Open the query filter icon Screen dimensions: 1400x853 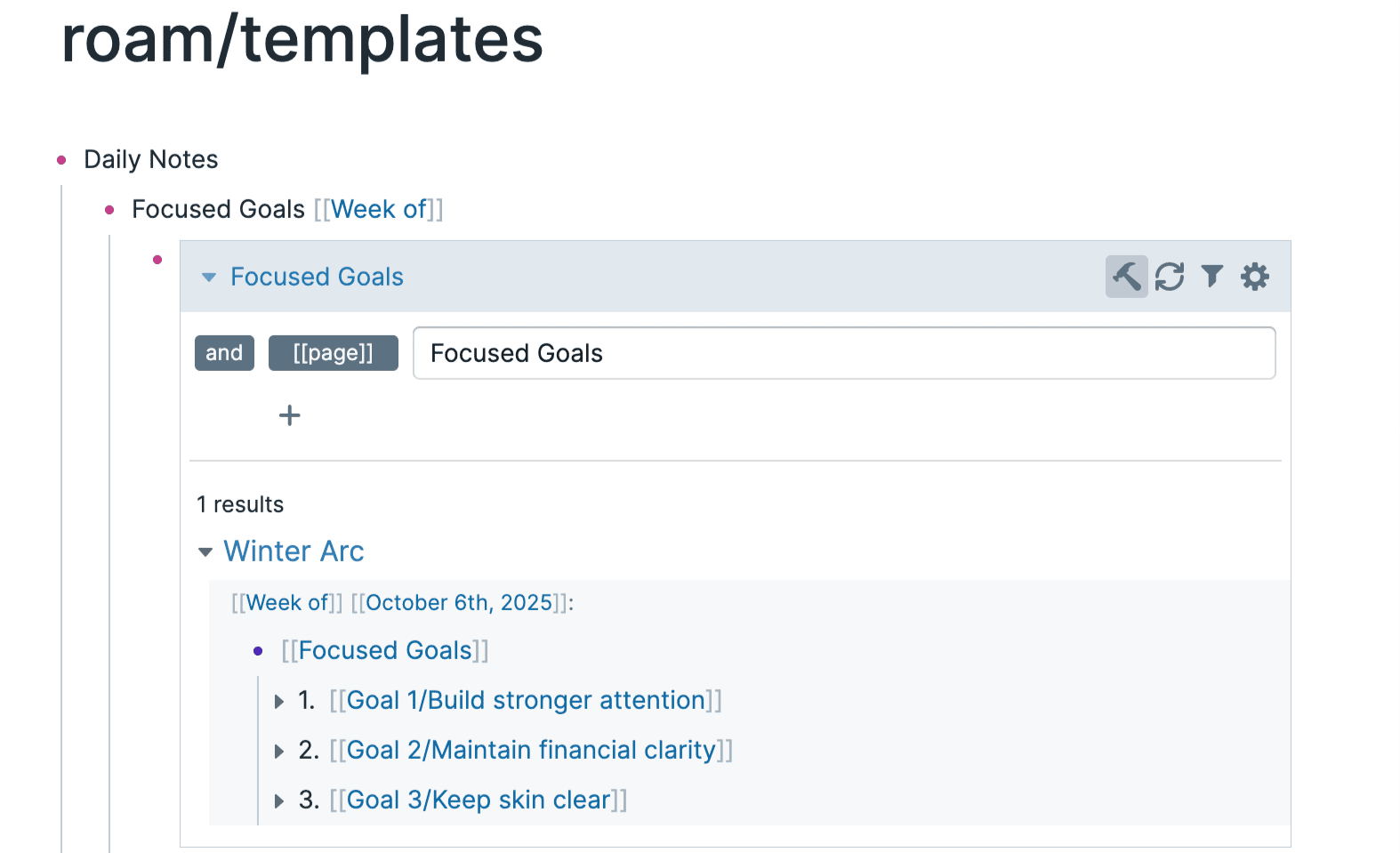1211,277
